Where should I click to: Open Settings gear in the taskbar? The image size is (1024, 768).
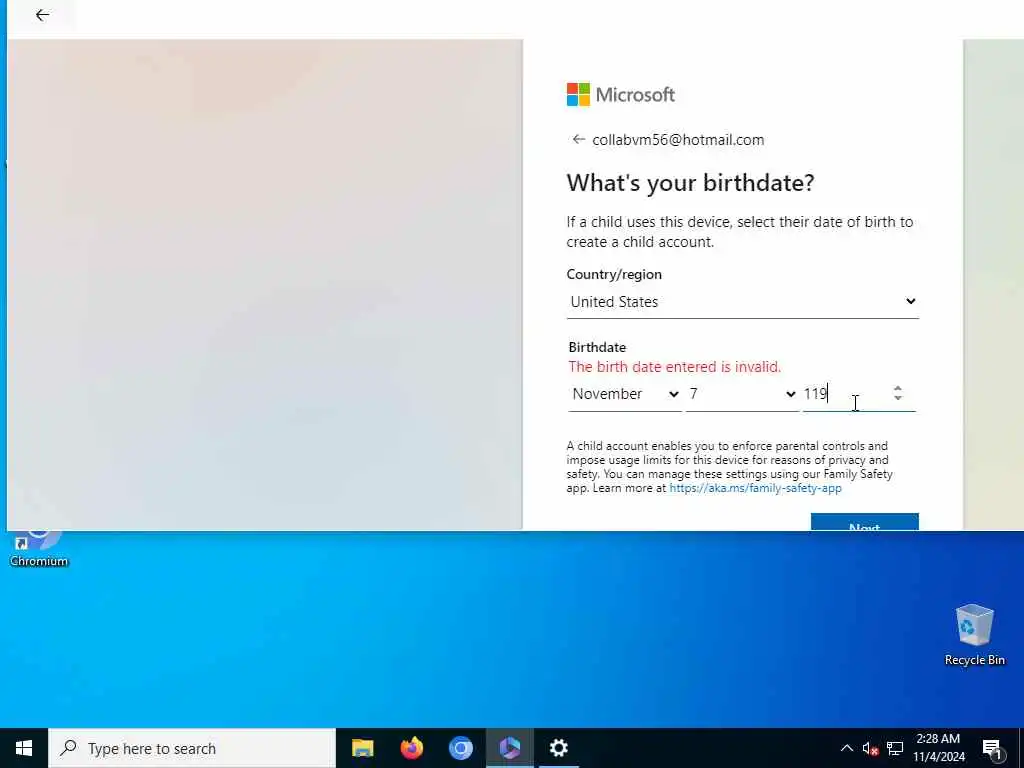(558, 748)
